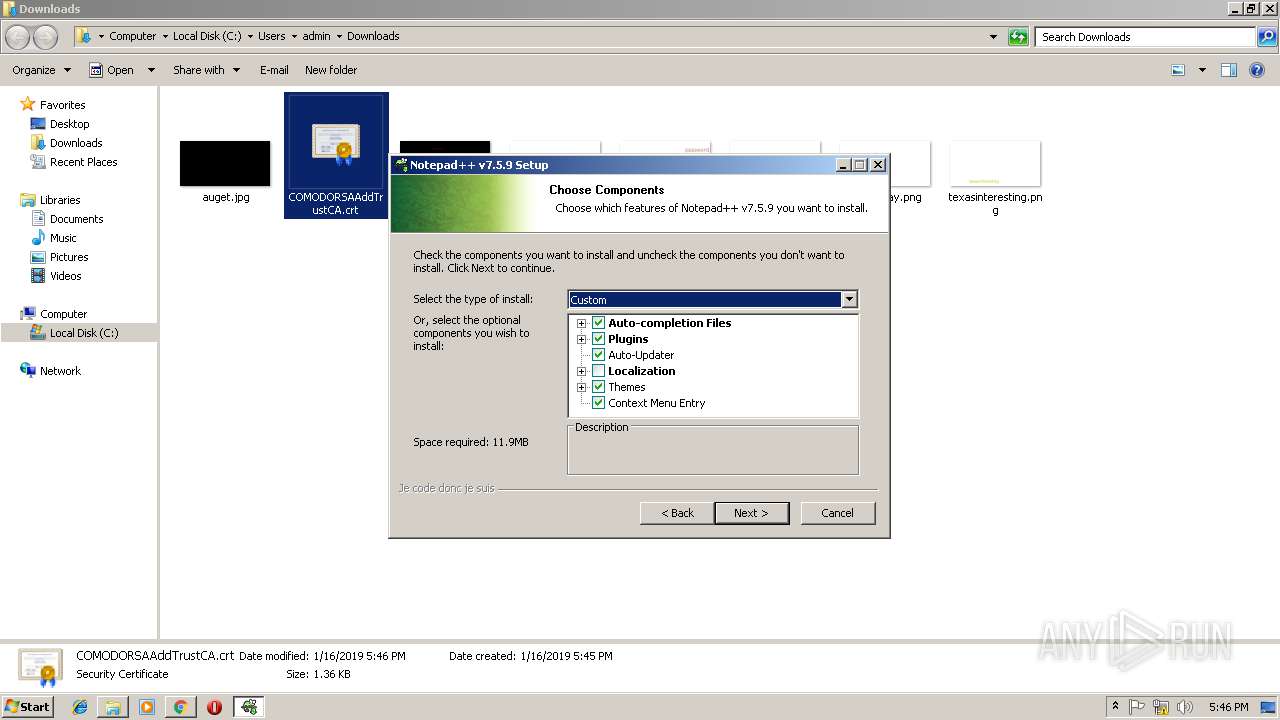Focus the Search Downloads field
The height and width of the screenshot is (720, 1280).
pos(1145,37)
